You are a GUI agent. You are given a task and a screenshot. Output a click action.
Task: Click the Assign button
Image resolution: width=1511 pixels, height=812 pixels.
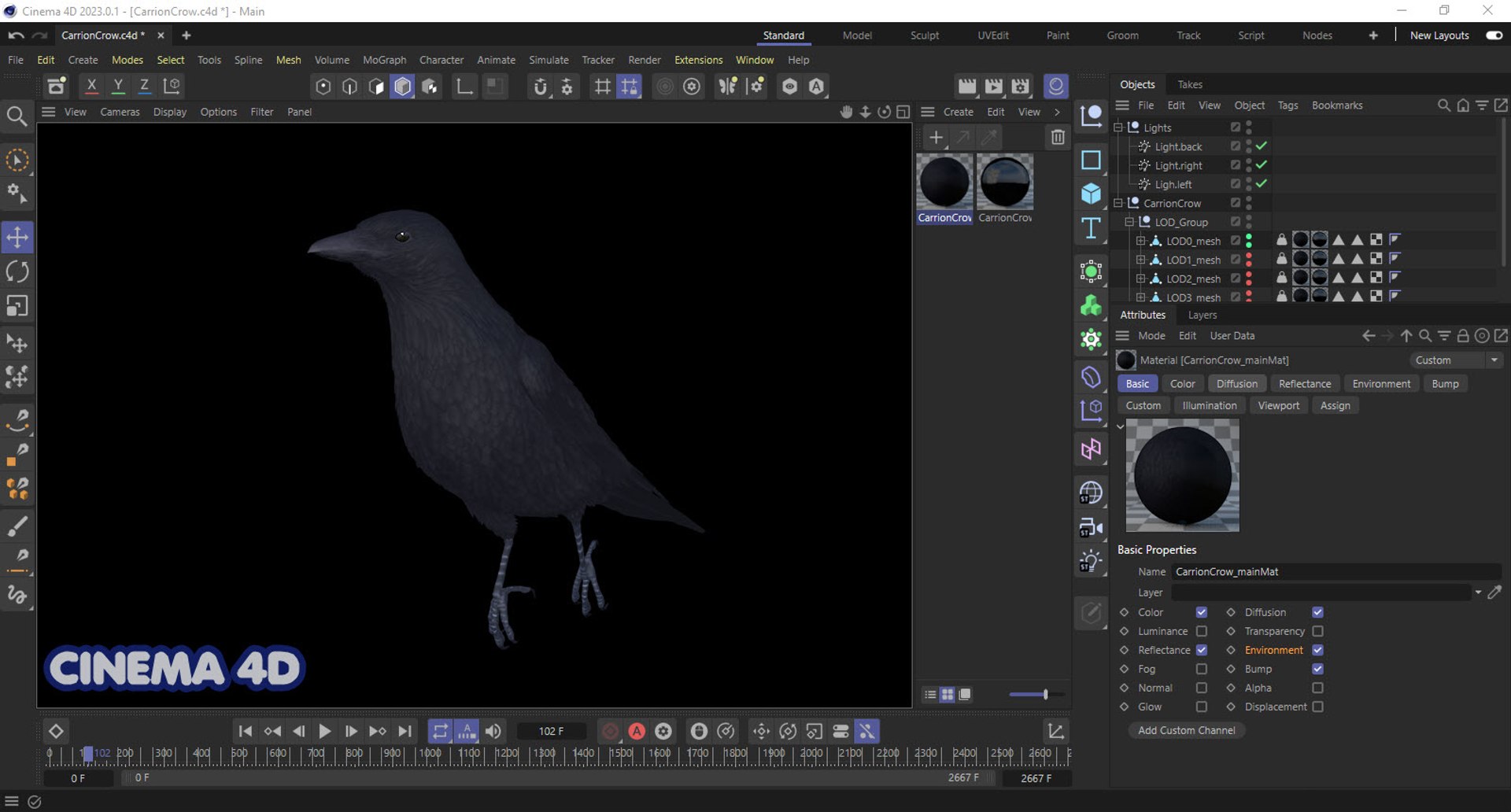(1335, 406)
